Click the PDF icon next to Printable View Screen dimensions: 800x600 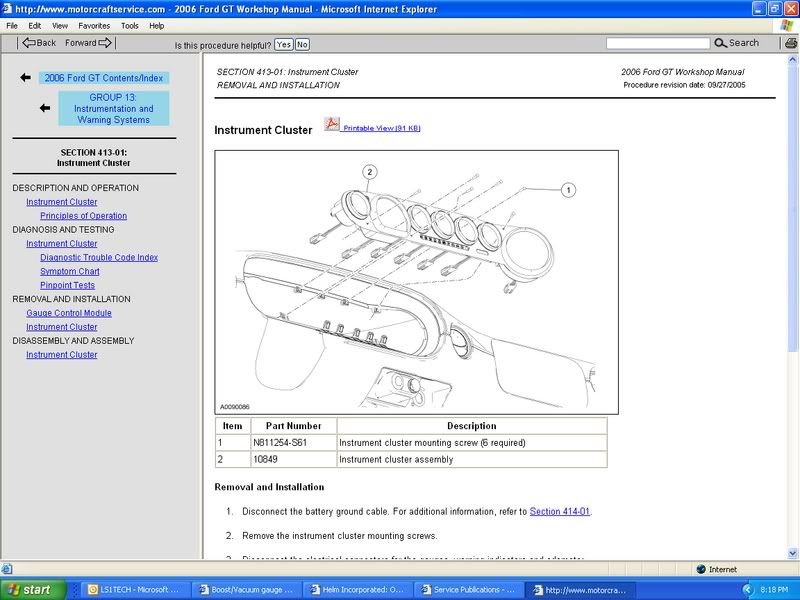pyautogui.click(x=332, y=123)
